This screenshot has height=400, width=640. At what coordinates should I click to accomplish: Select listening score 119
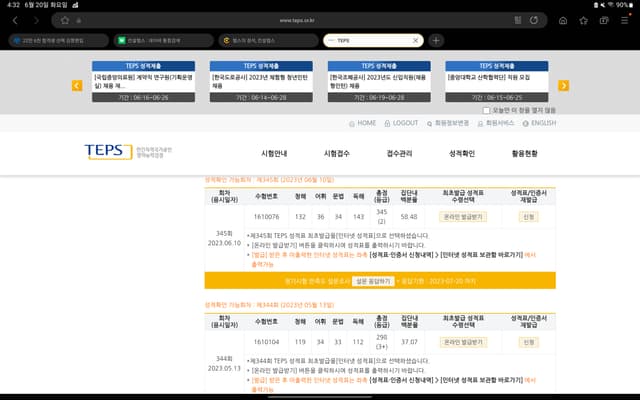300,342
